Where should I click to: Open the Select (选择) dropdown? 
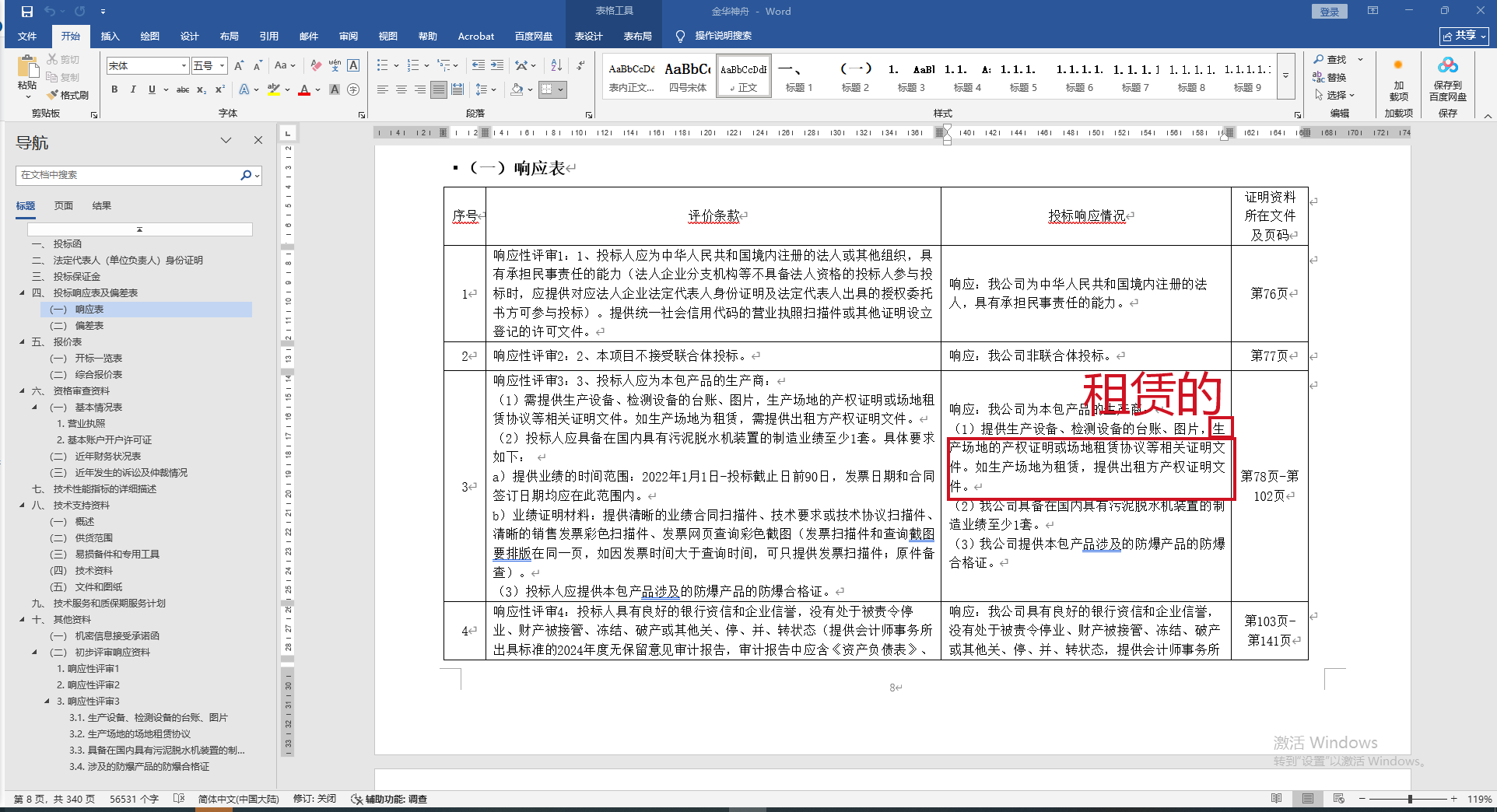(1335, 95)
